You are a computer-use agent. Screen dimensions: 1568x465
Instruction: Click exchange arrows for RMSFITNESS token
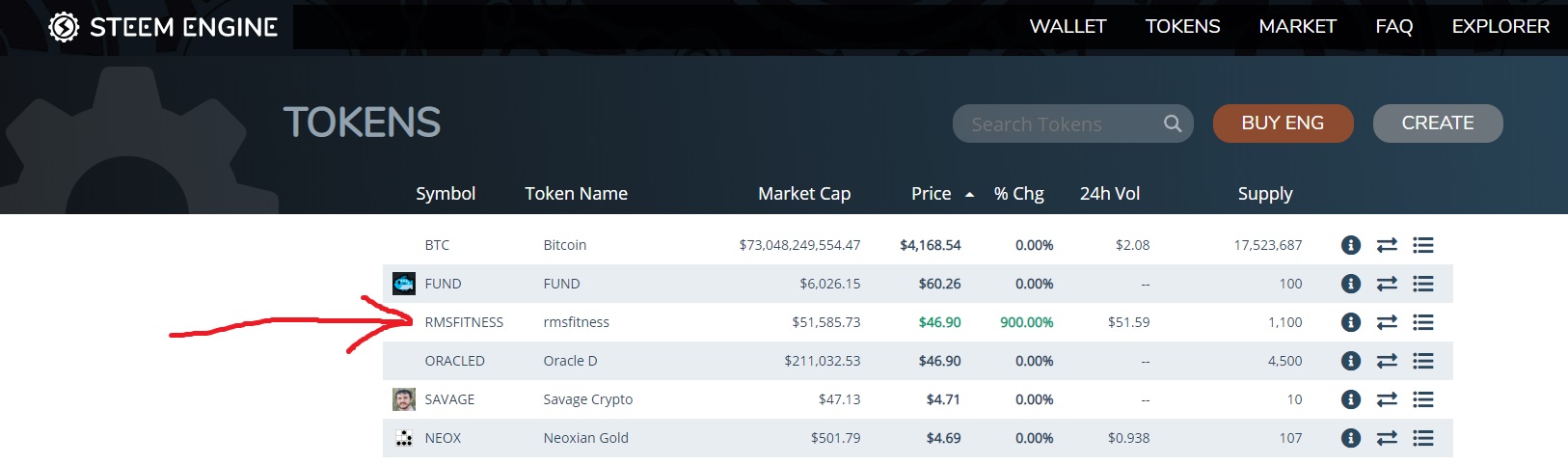[1387, 322]
